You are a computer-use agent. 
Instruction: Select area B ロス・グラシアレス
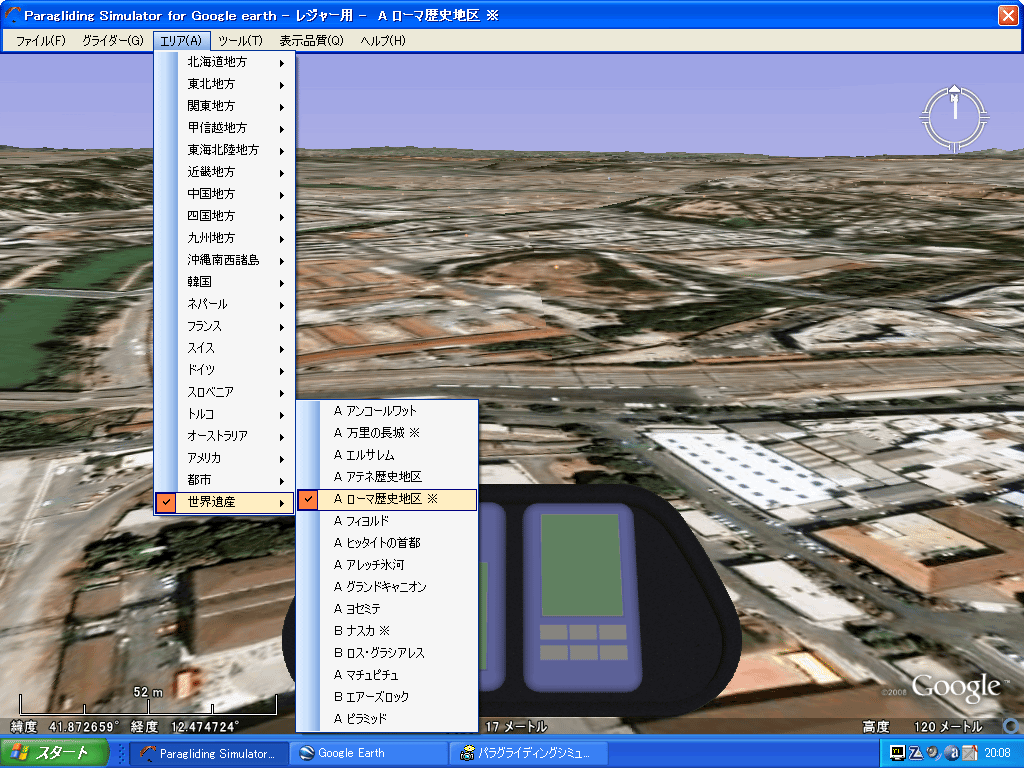387,653
